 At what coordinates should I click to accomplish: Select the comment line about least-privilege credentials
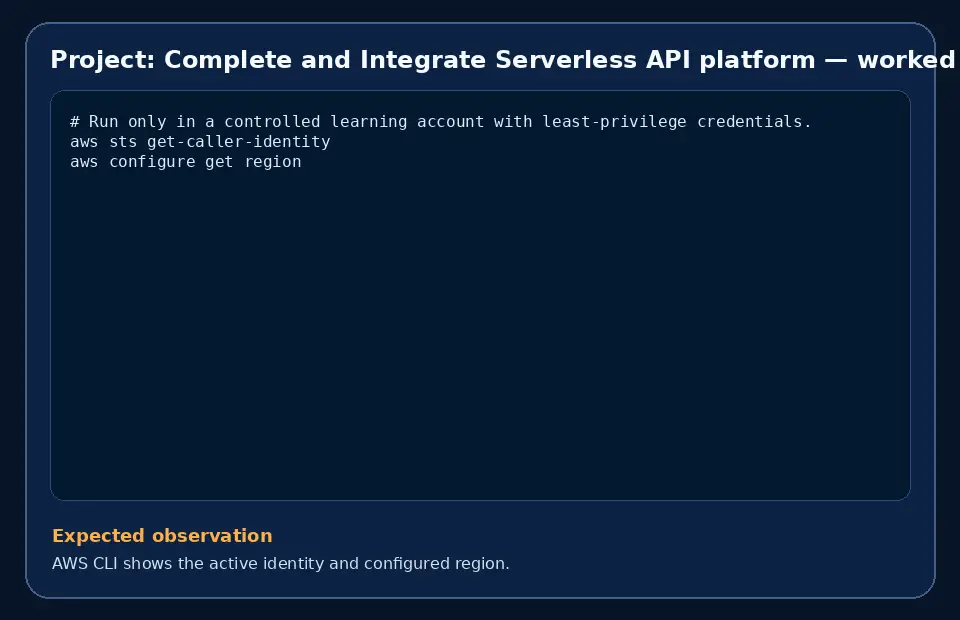pyautogui.click(x=441, y=122)
